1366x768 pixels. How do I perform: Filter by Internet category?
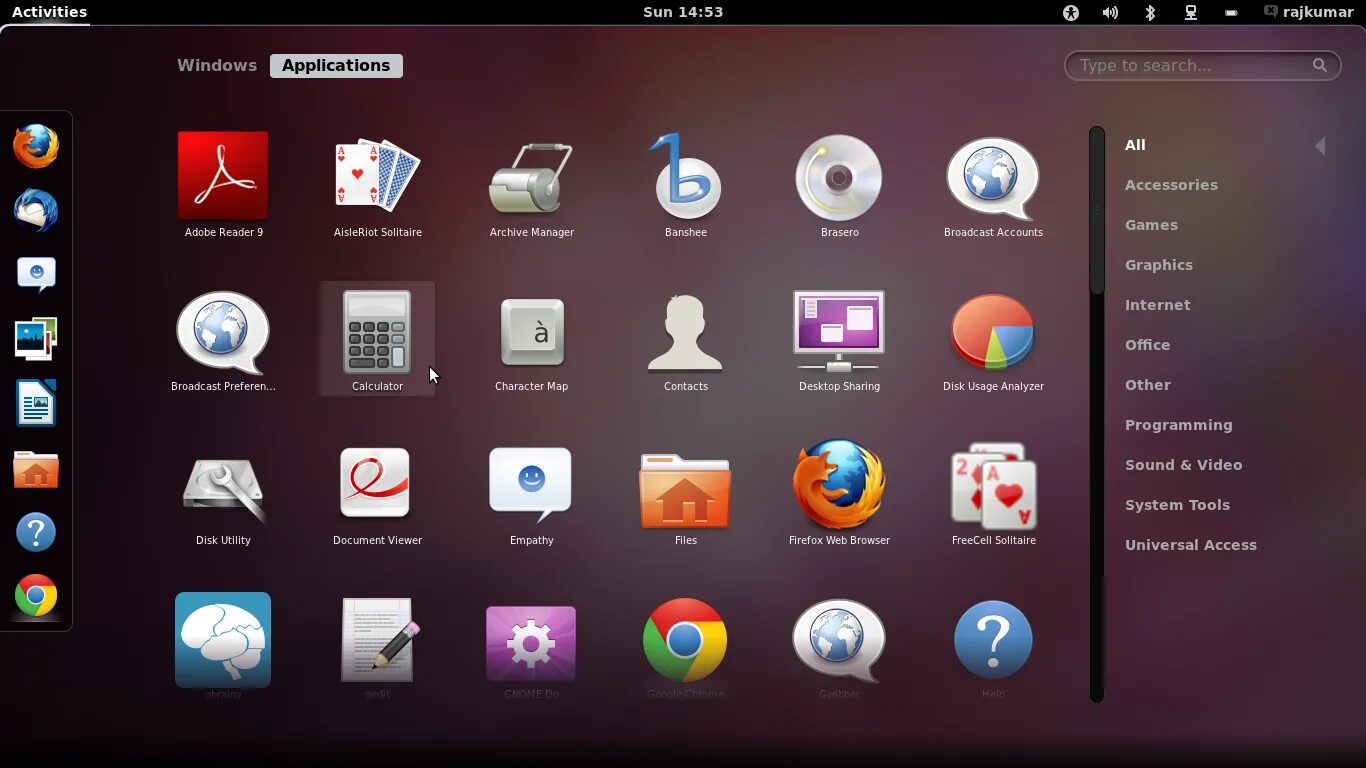pyautogui.click(x=1157, y=305)
